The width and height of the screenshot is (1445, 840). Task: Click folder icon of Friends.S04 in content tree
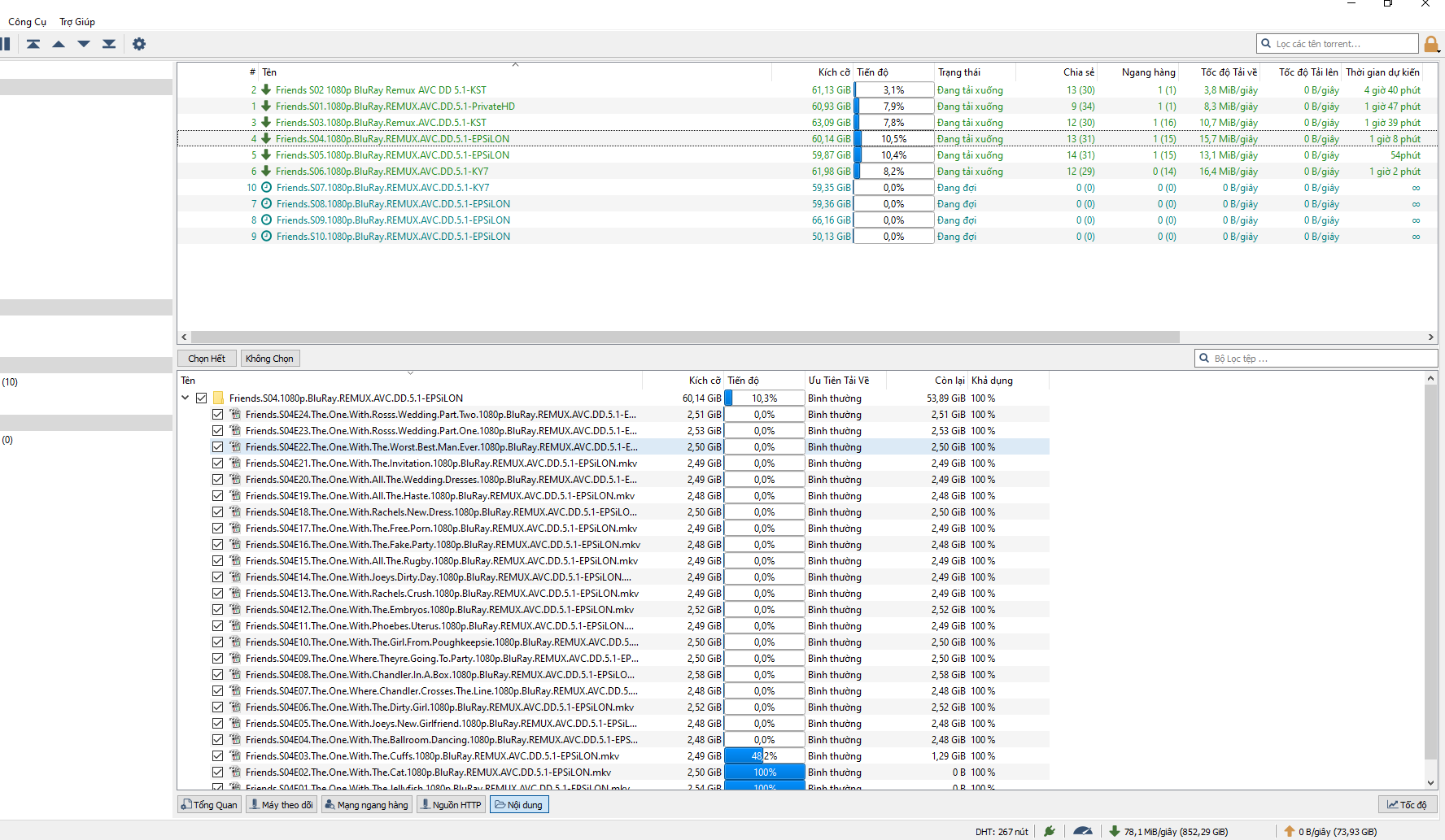pyautogui.click(x=218, y=398)
